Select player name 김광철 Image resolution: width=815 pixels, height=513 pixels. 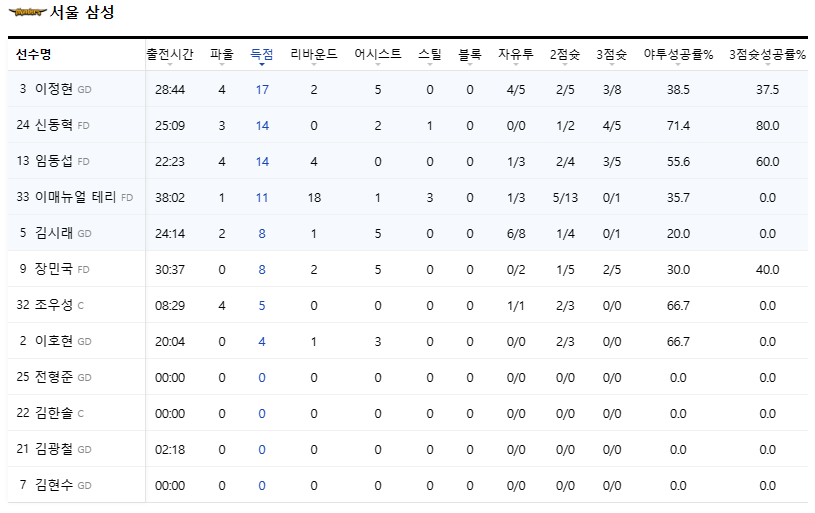[x=54, y=449]
